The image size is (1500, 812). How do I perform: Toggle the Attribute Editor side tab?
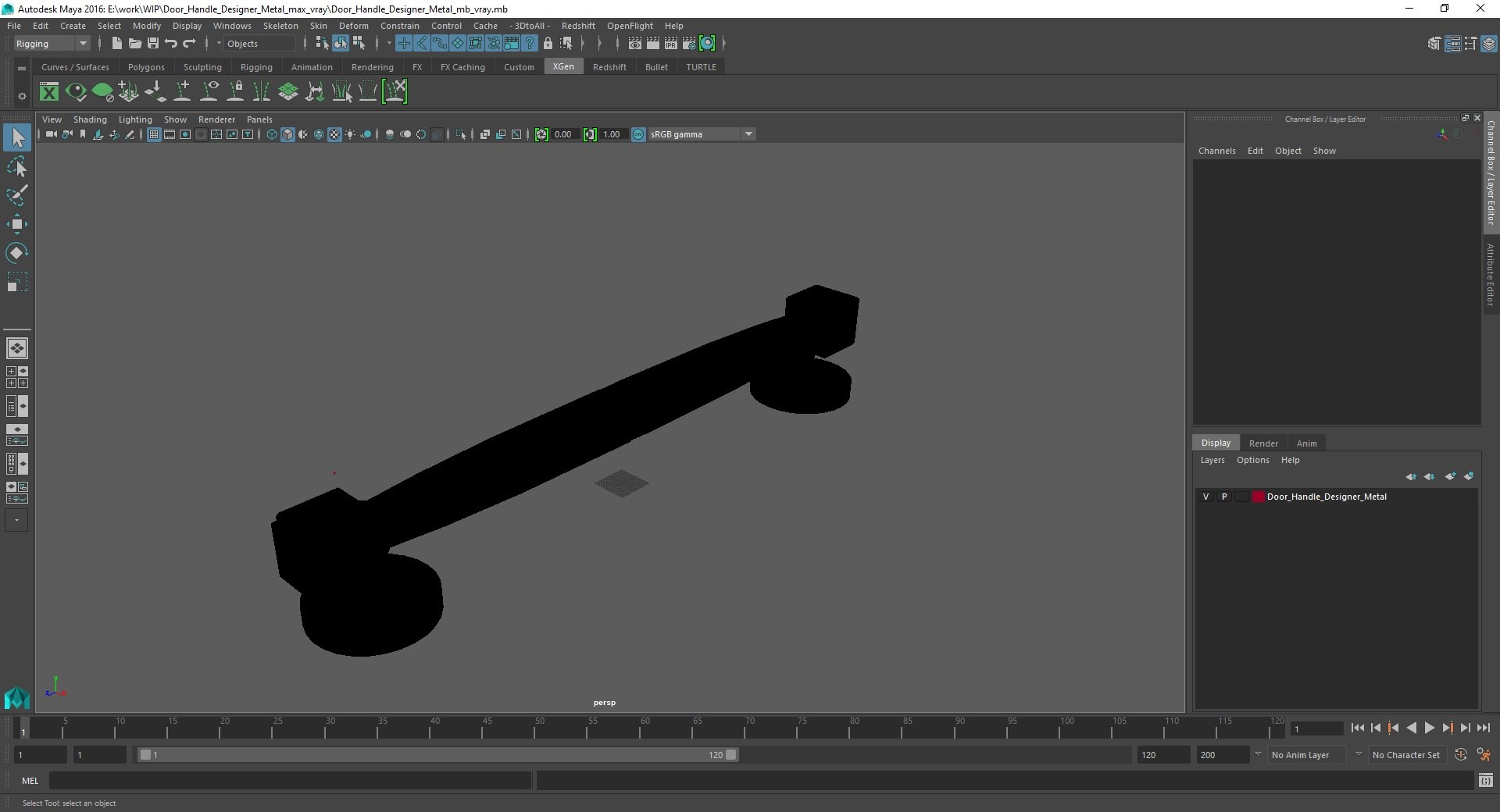pyautogui.click(x=1491, y=274)
